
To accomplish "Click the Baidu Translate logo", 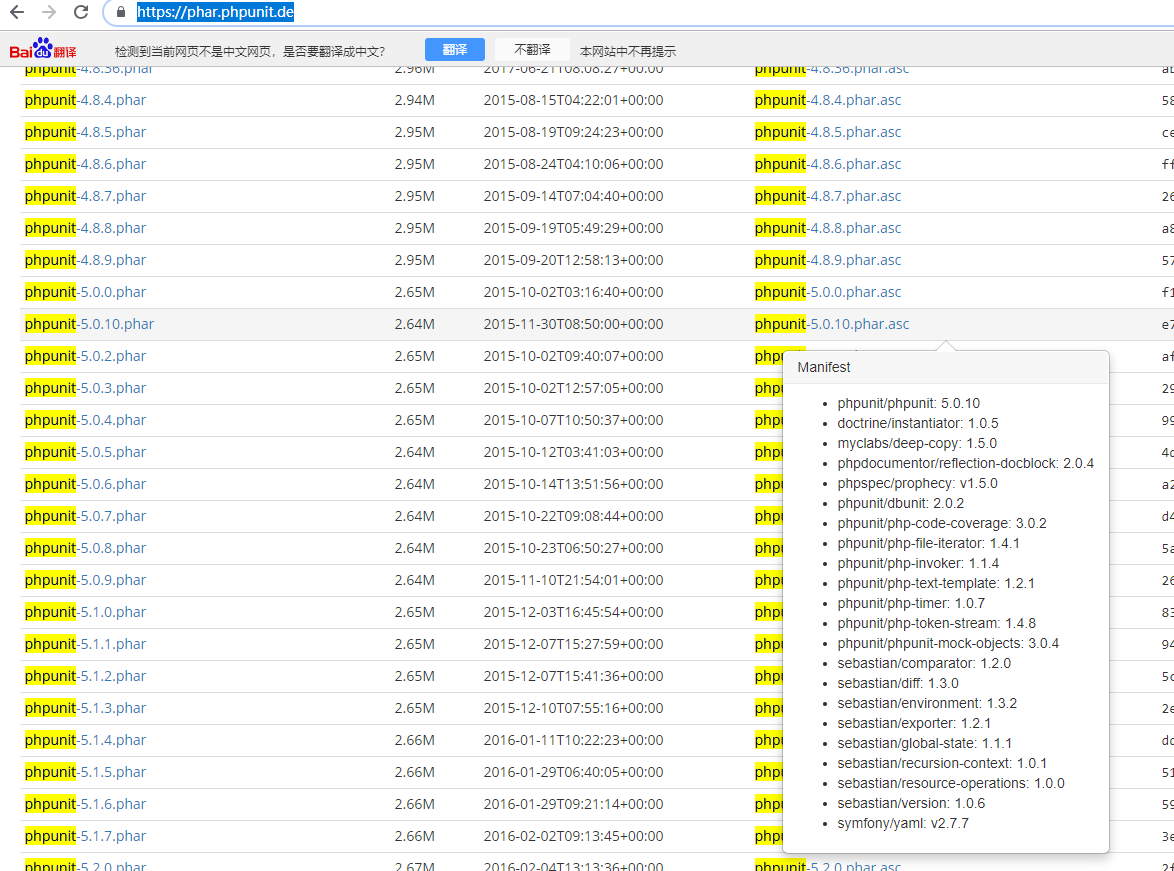I will 43,50.
